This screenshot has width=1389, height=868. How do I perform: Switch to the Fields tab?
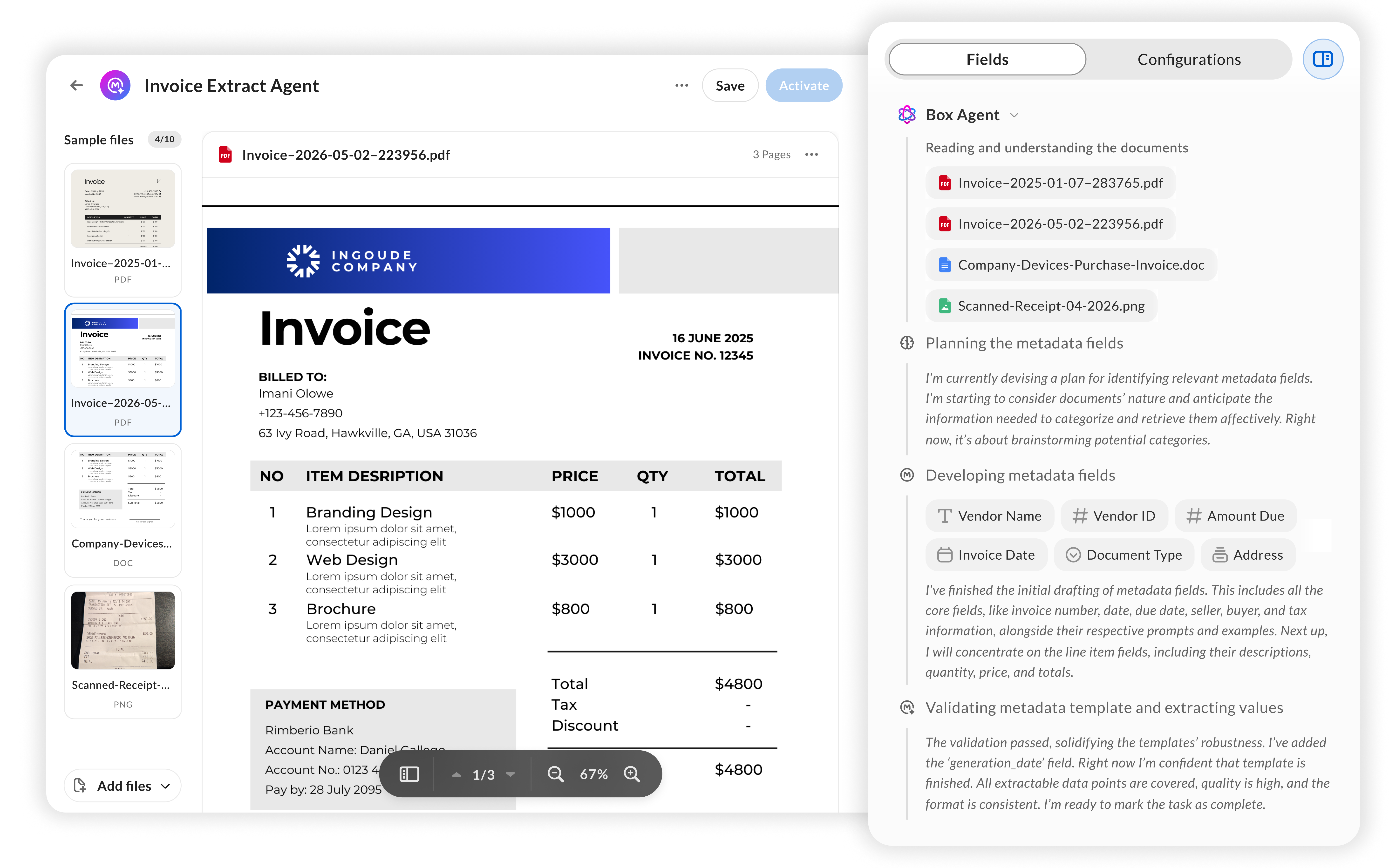(x=987, y=59)
